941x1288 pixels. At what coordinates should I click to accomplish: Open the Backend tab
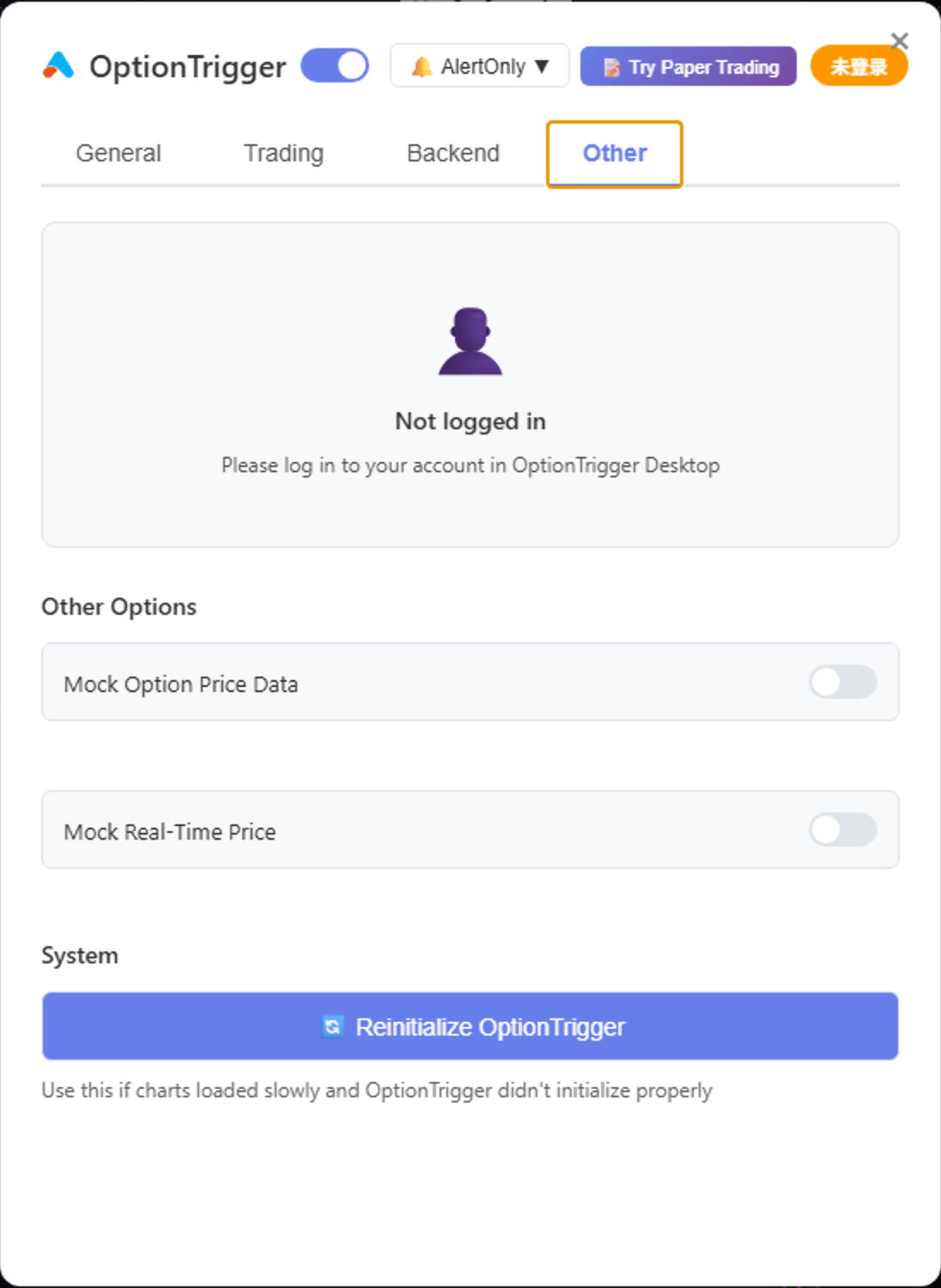tap(453, 153)
